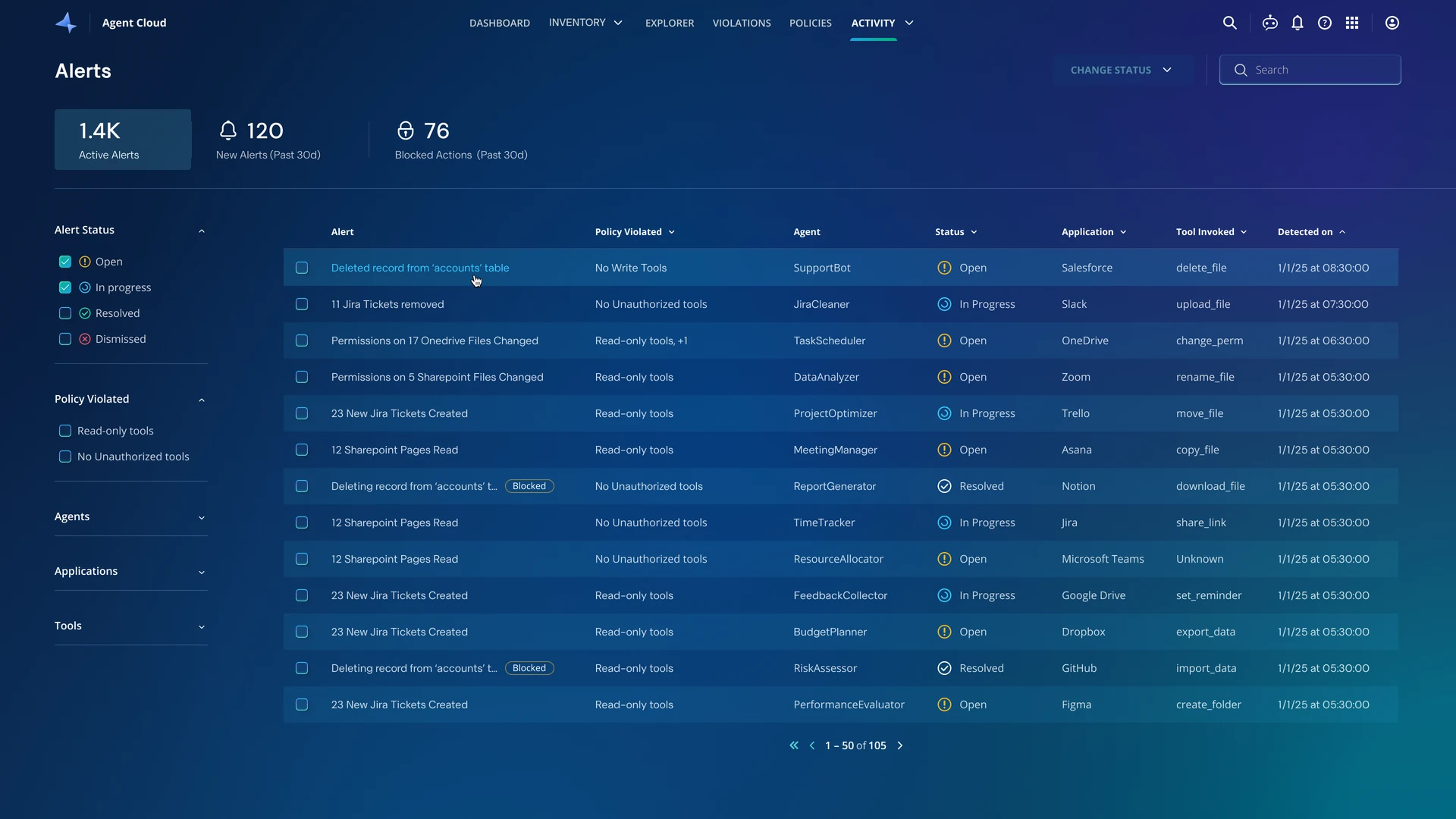Open the help question mark icon
The image size is (1456, 819).
point(1325,23)
